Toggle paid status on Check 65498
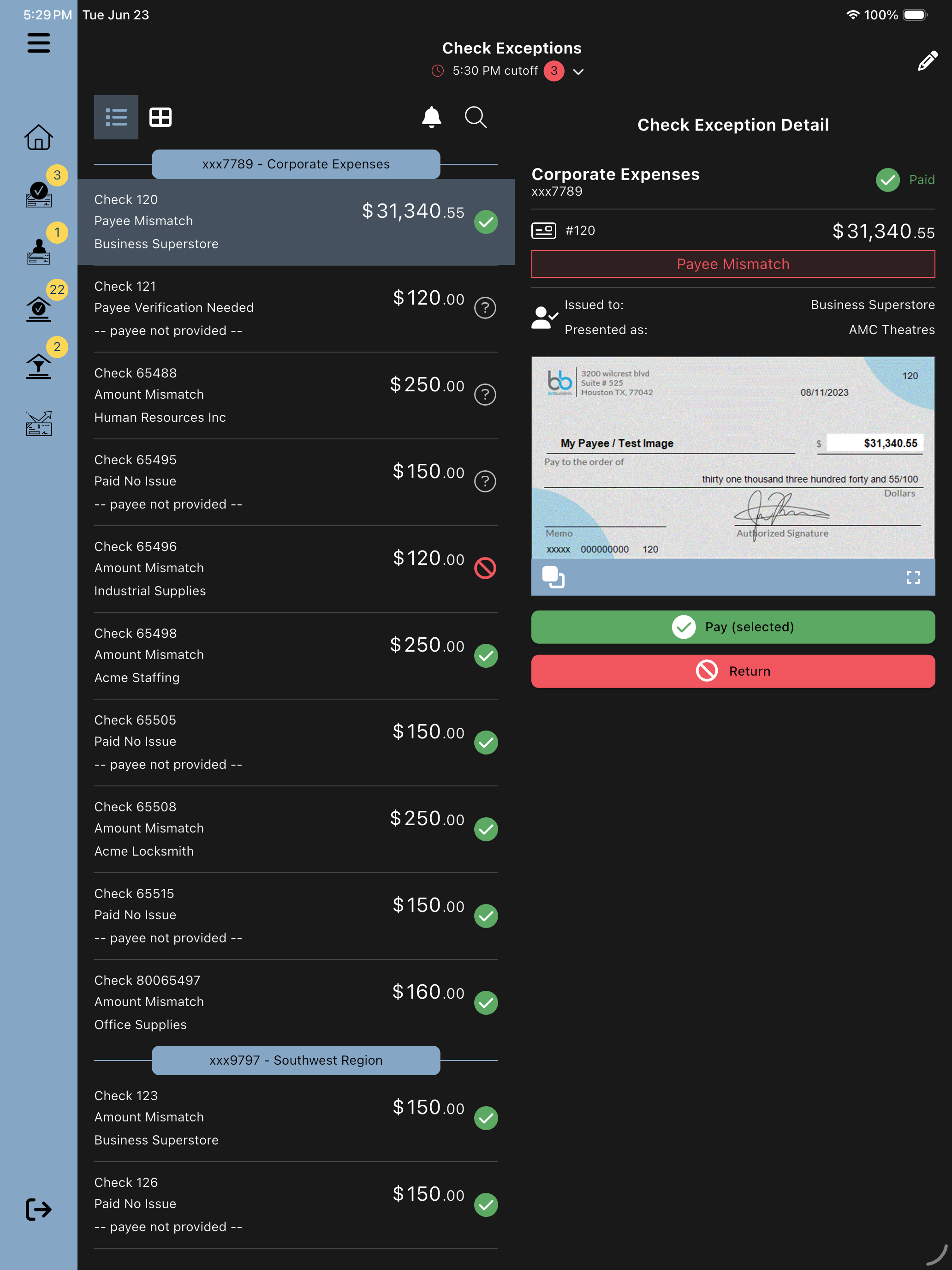The height and width of the screenshot is (1270, 952). tap(486, 655)
